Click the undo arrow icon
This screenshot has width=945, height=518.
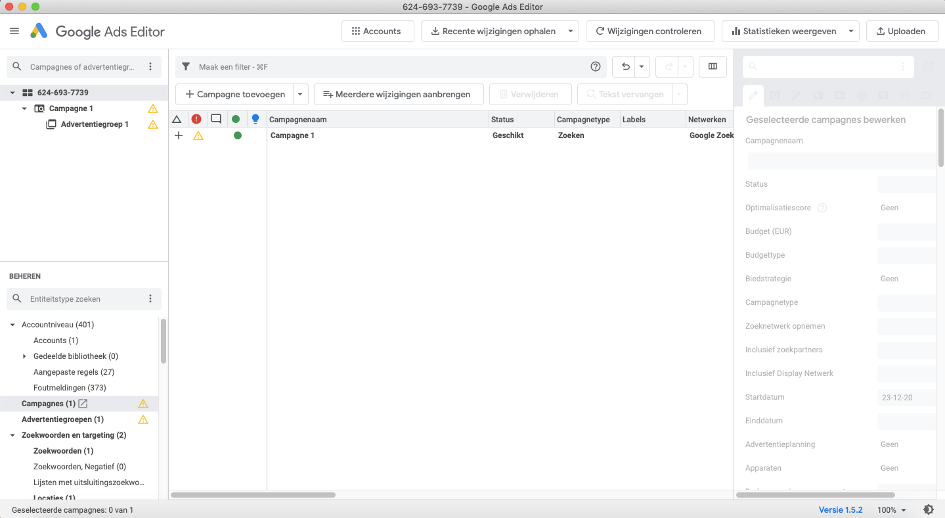[626, 67]
